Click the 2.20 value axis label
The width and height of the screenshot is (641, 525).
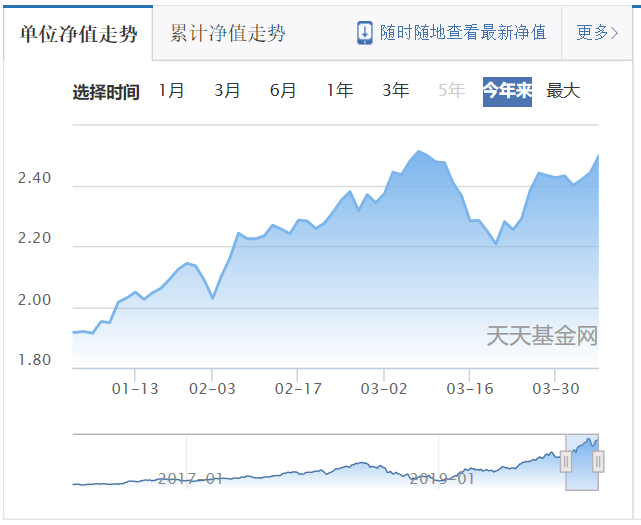[x=34, y=238]
